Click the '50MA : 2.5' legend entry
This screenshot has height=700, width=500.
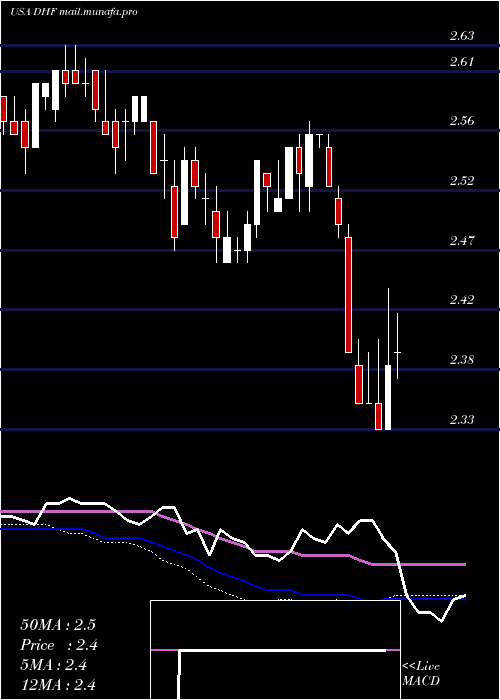58,625
